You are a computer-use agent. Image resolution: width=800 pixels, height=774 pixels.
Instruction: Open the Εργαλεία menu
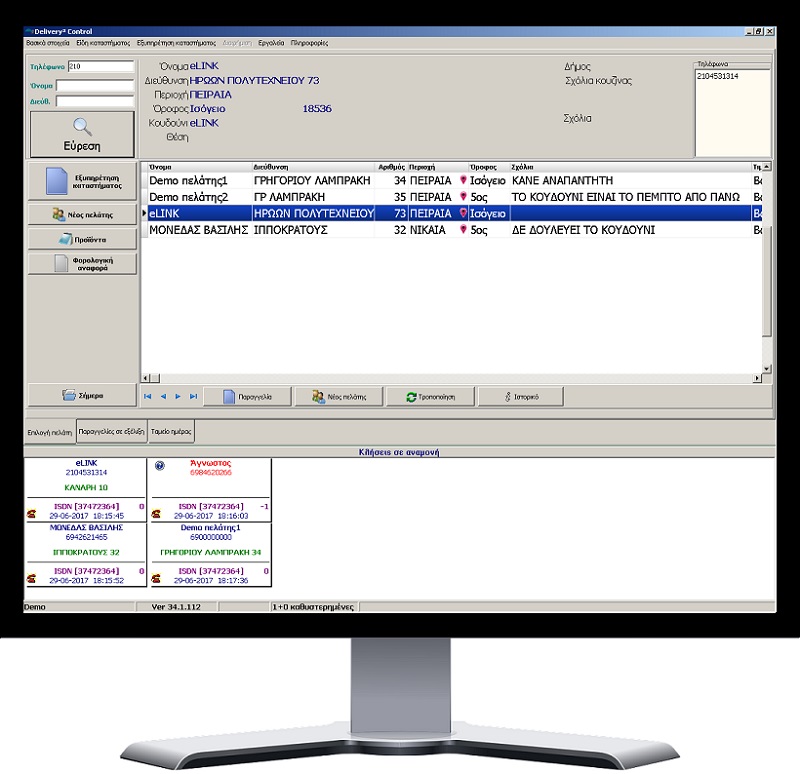pyautogui.click(x=270, y=44)
